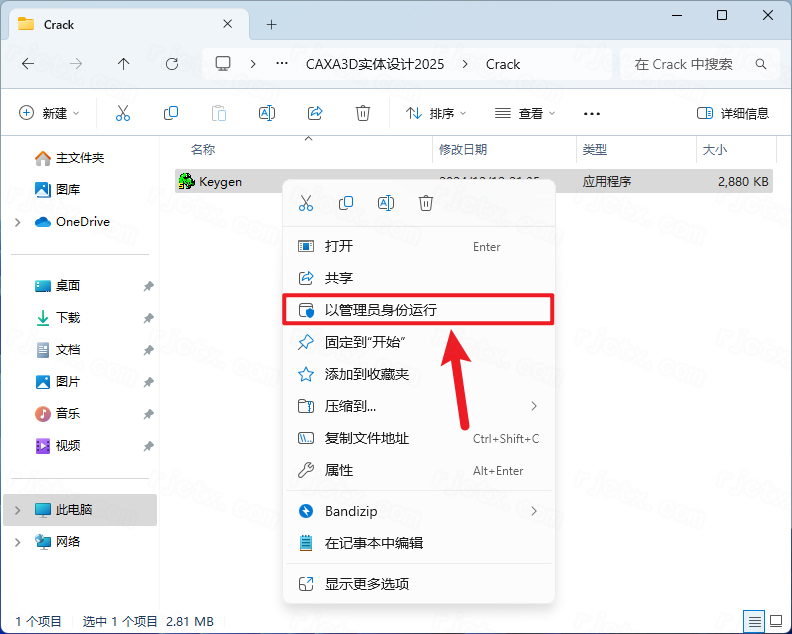Viewport: 792px width, 634px height.
Task: Go up one folder level
Action: (124, 64)
